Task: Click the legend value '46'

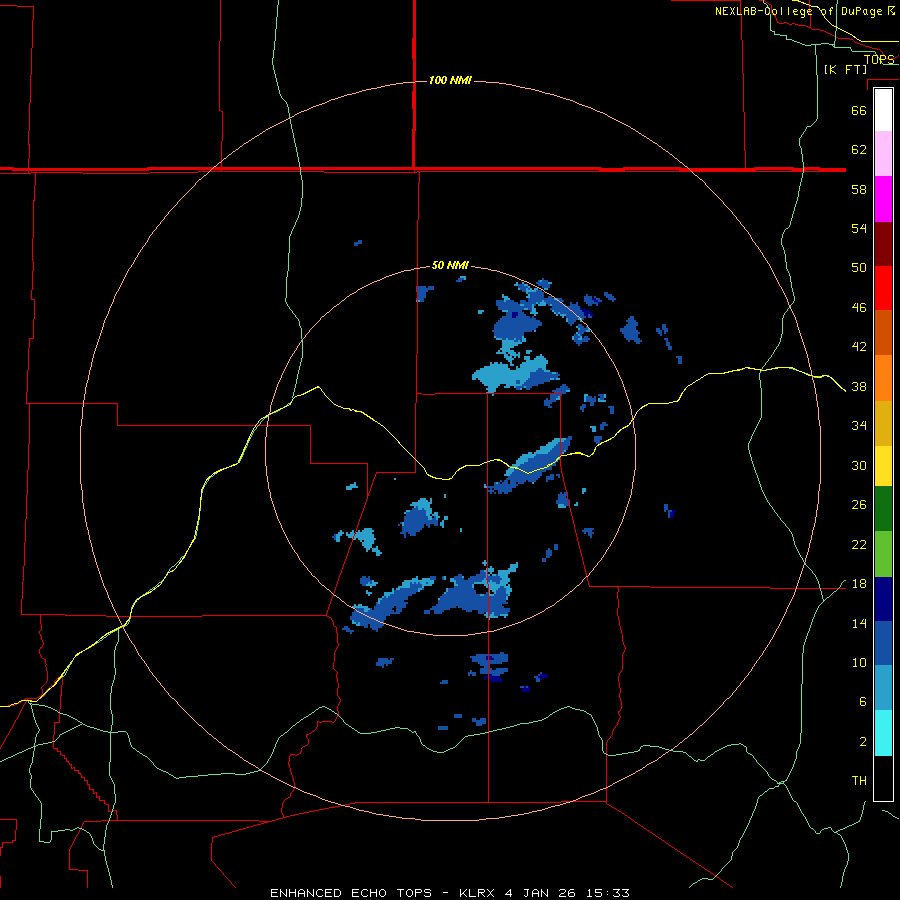Action: tap(859, 308)
